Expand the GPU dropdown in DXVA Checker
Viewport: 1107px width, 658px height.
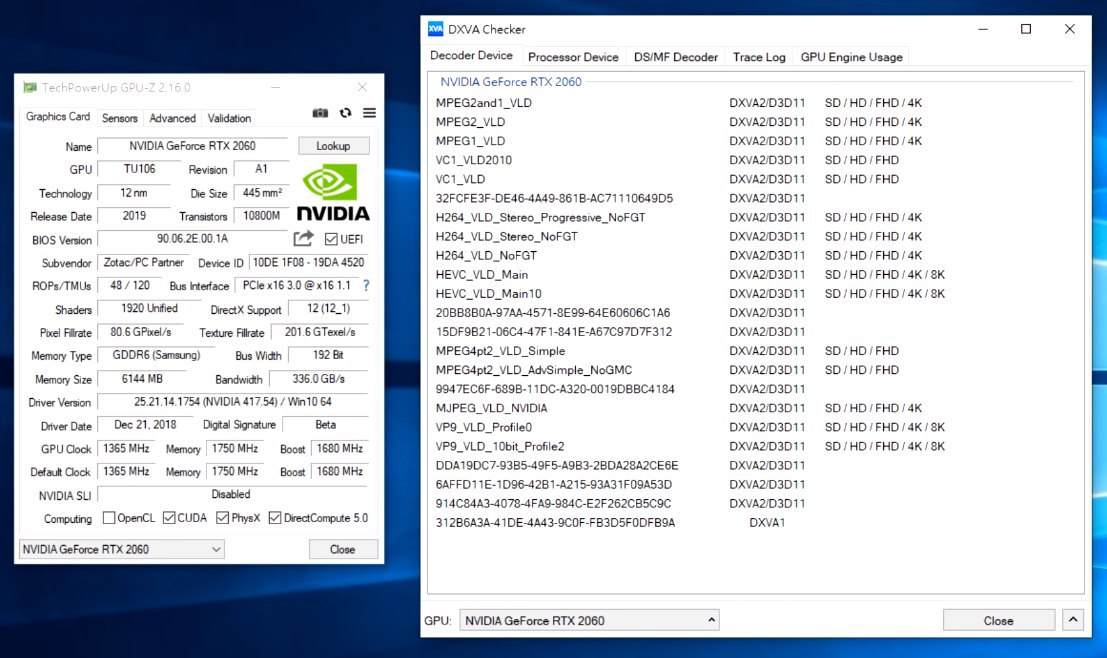click(x=589, y=620)
